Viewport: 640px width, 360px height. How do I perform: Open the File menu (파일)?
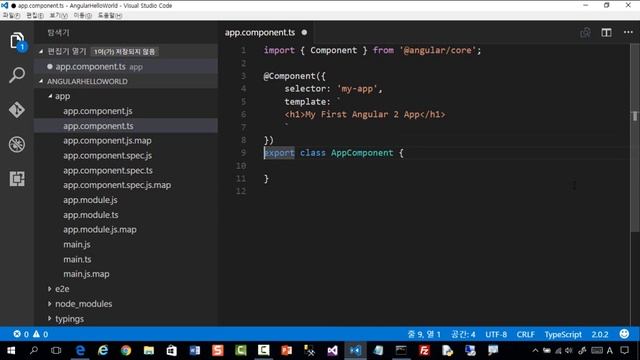(x=11, y=16)
